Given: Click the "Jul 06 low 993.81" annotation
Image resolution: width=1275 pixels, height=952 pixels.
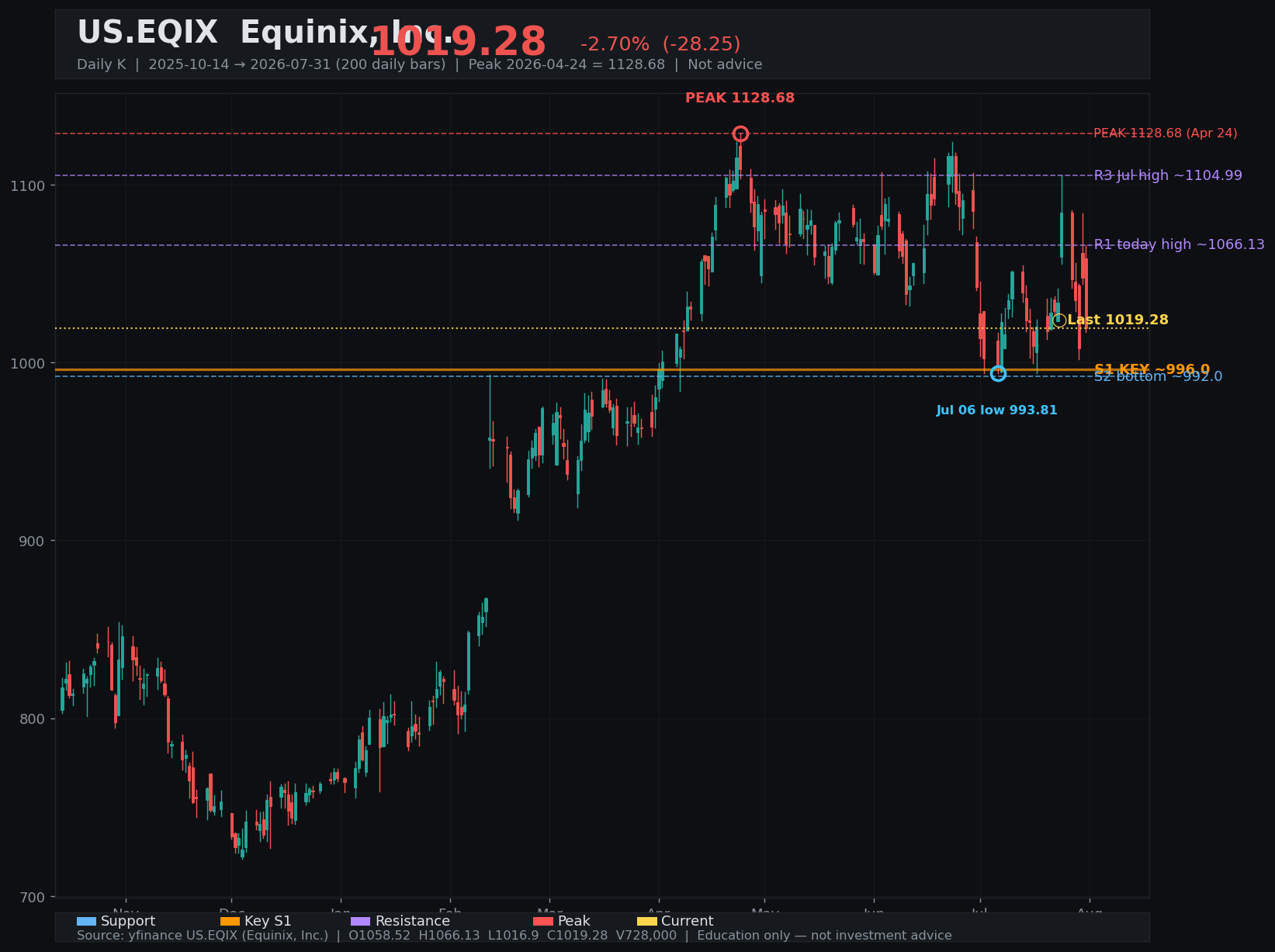Looking at the screenshot, I should 996,410.
